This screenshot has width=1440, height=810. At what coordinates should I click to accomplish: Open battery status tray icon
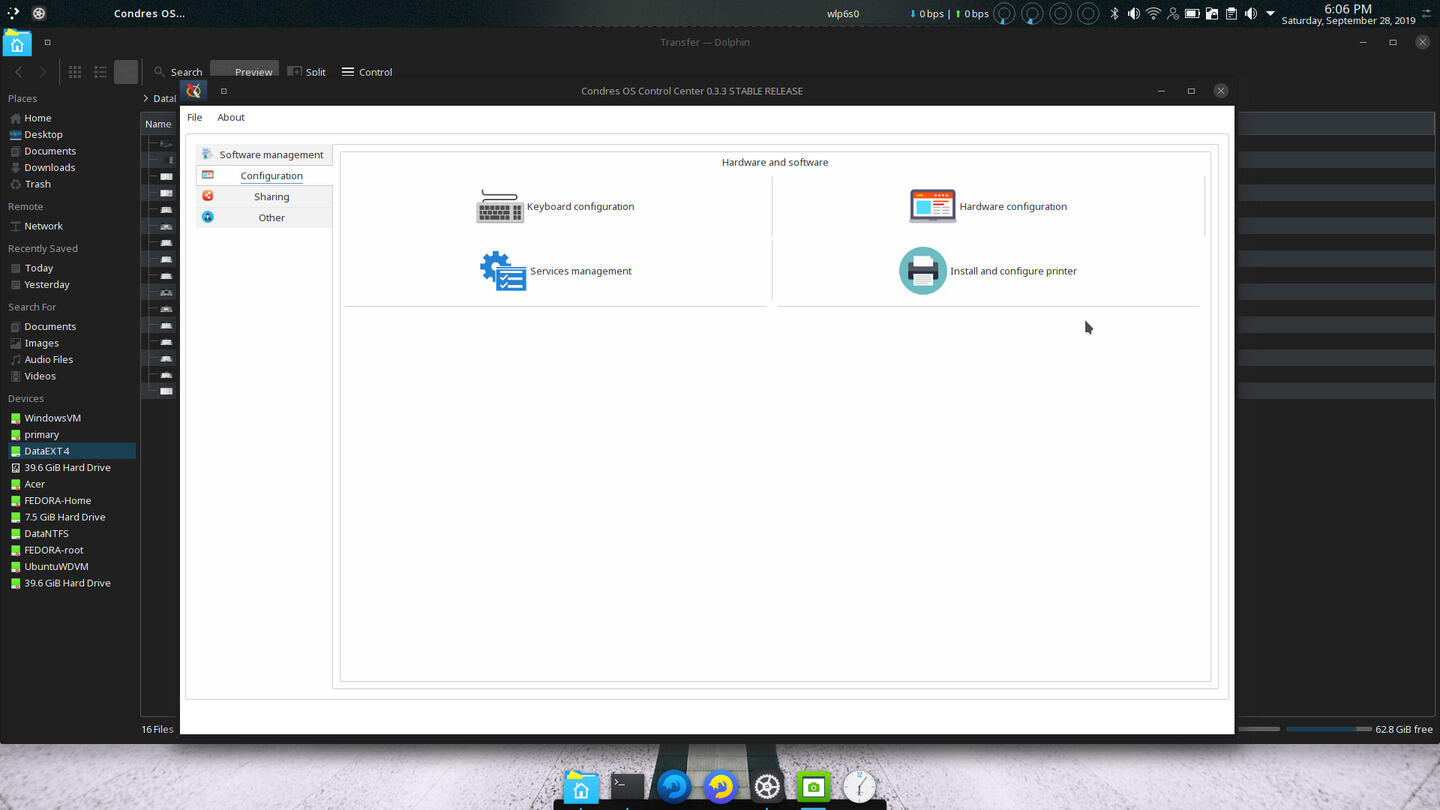pos(1192,14)
